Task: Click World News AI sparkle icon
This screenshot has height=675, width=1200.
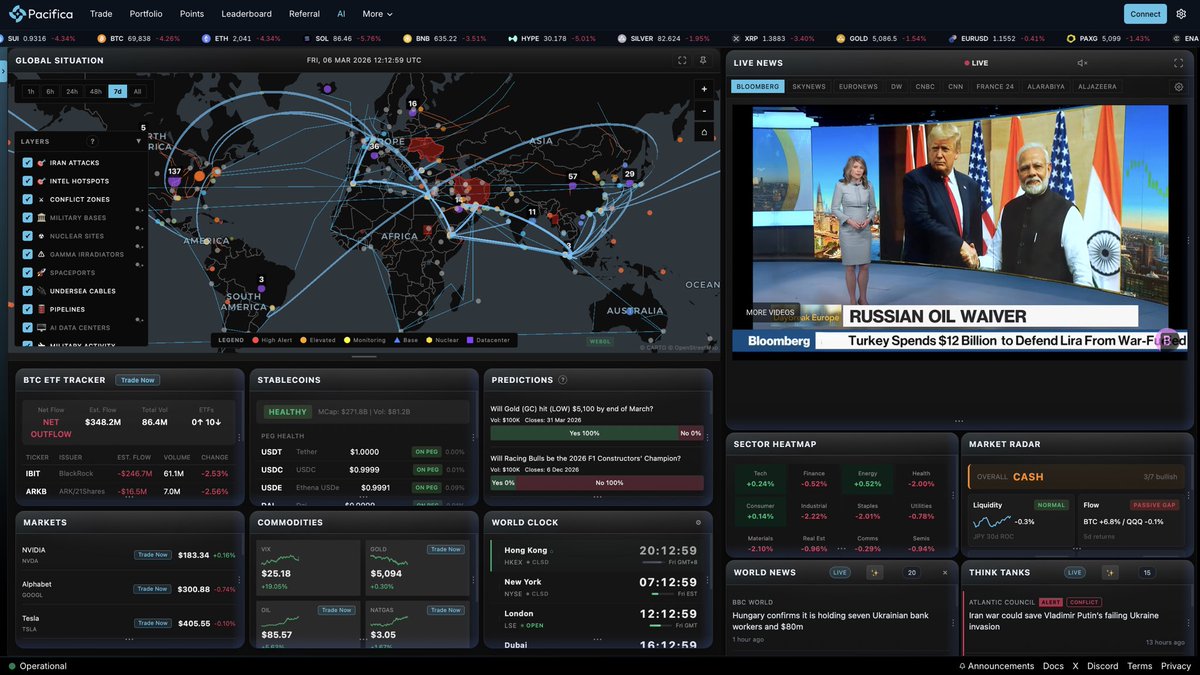Action: pos(874,572)
